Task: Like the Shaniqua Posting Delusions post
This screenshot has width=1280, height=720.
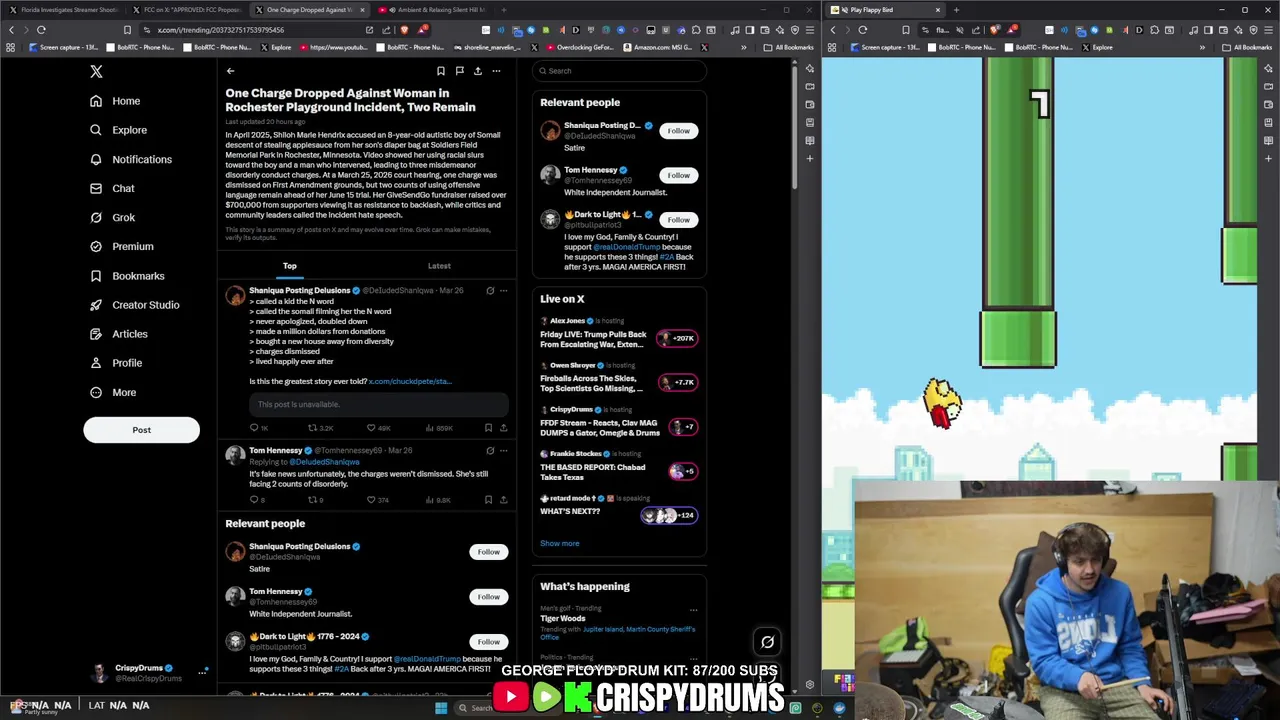Action: coord(371,428)
